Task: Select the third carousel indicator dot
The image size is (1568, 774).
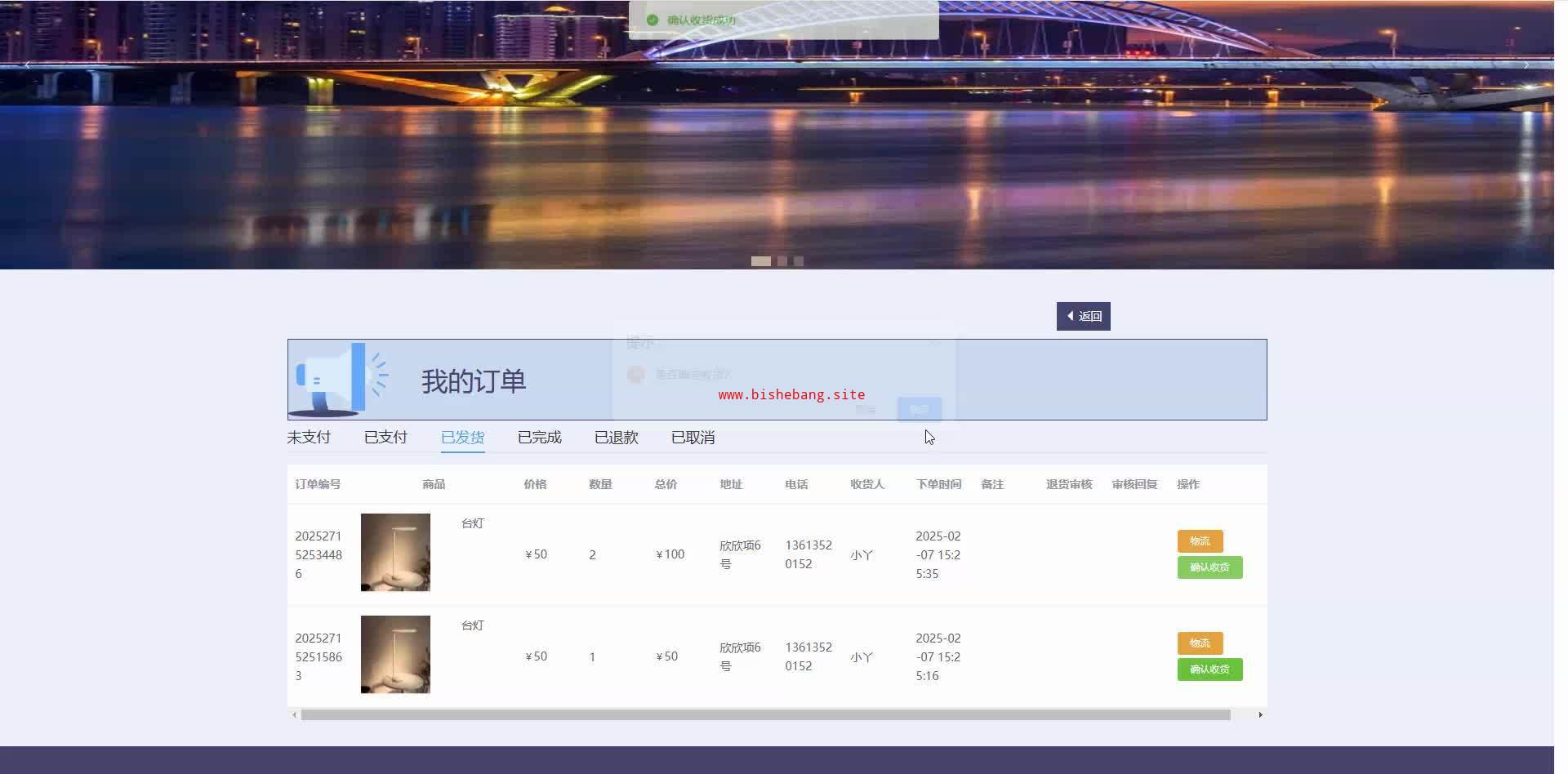Action: point(799,261)
